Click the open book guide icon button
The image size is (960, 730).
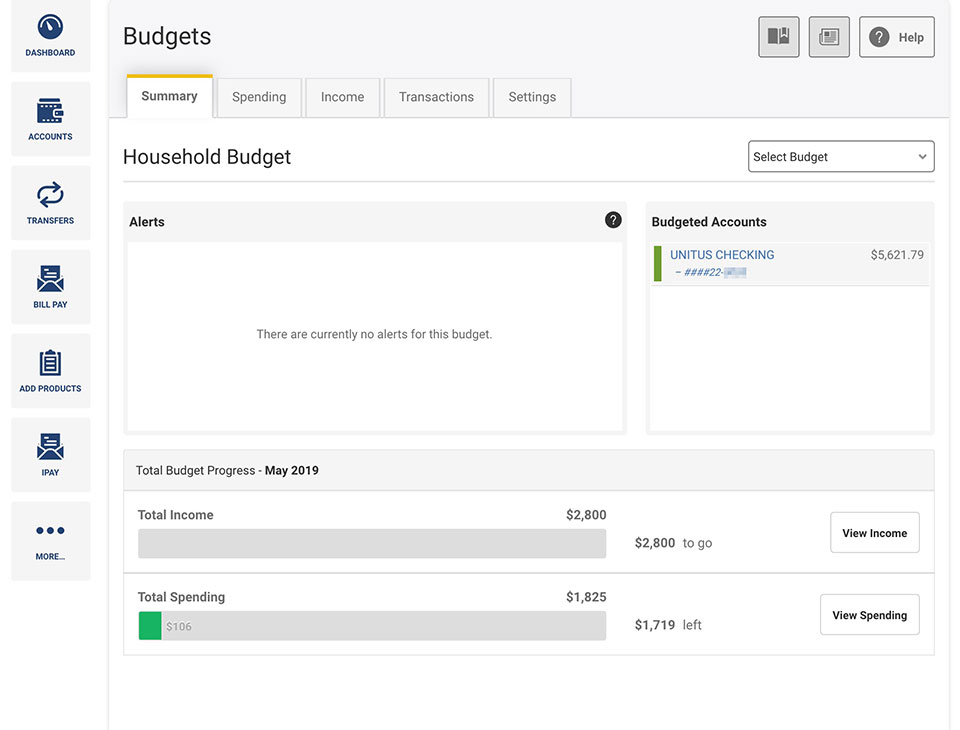779,37
